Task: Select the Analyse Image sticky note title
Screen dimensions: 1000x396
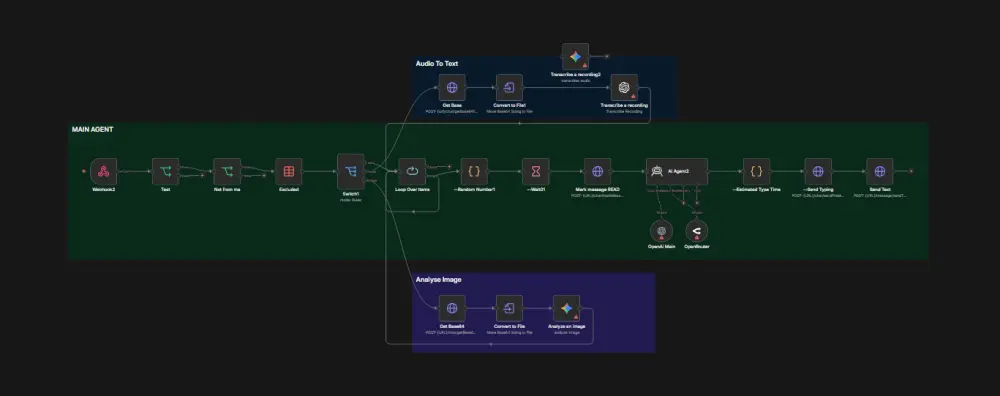Action: click(438, 279)
